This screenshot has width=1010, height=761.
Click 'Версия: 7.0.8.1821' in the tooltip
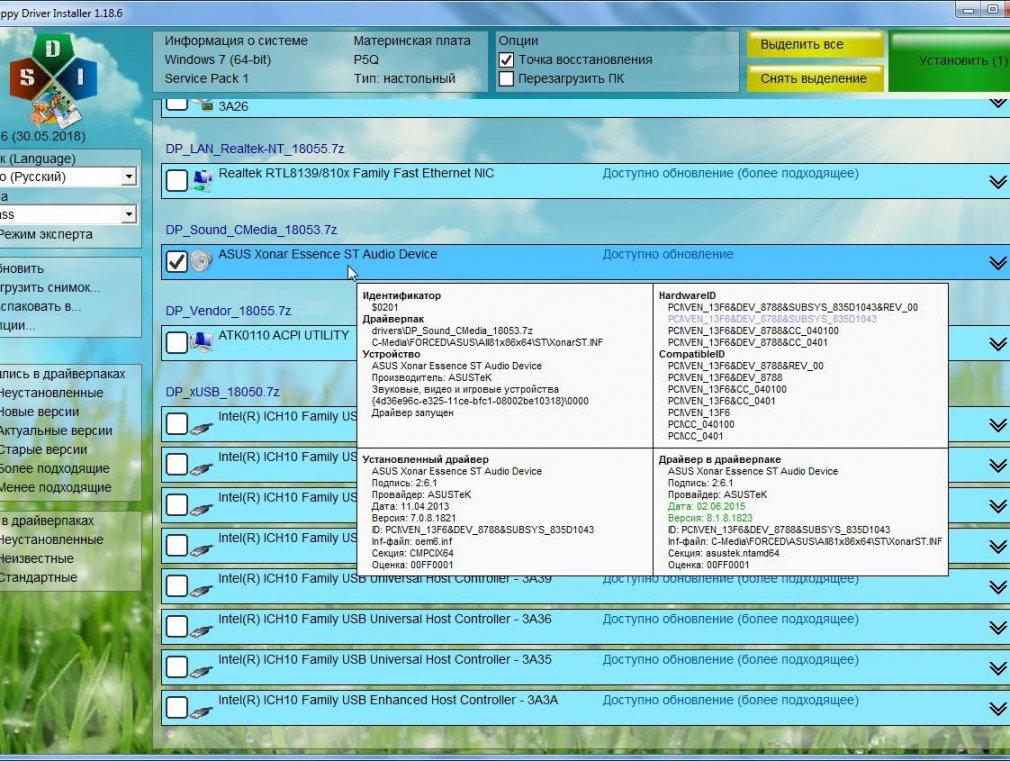tap(414, 518)
